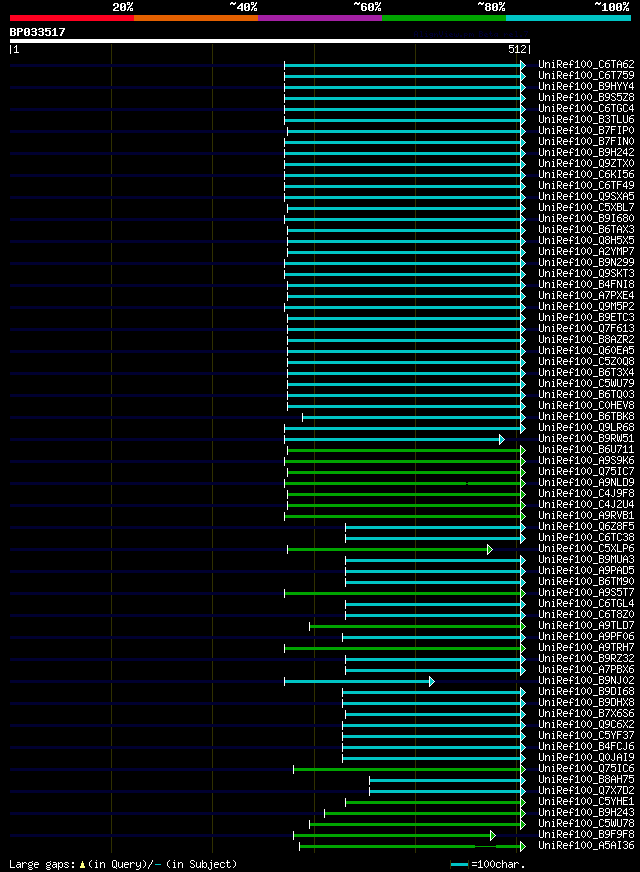Image resolution: width=640 pixels, height=872 pixels.
Task: Open hit UniRef100_C6T759
Action: (x=586, y=76)
